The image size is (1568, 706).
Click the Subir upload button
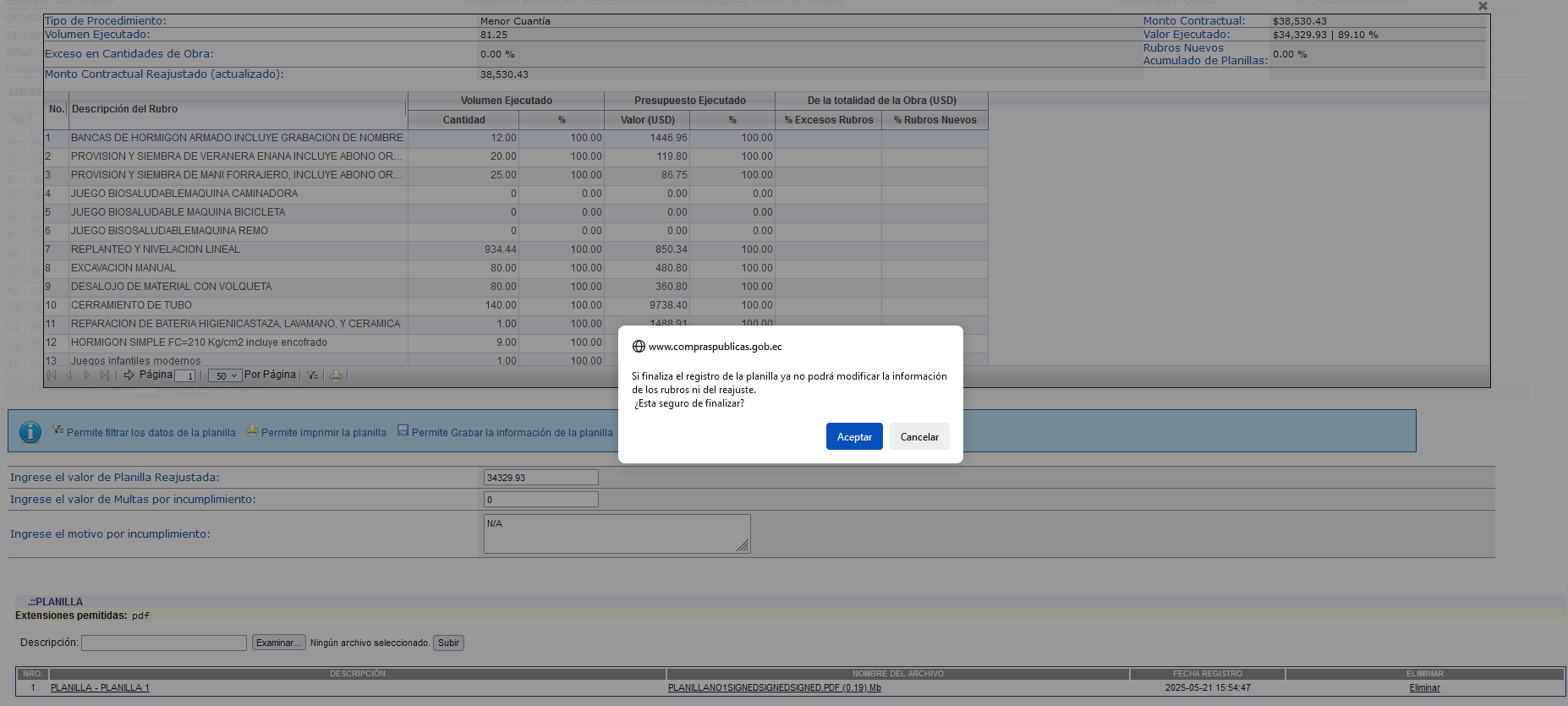pyautogui.click(x=448, y=643)
